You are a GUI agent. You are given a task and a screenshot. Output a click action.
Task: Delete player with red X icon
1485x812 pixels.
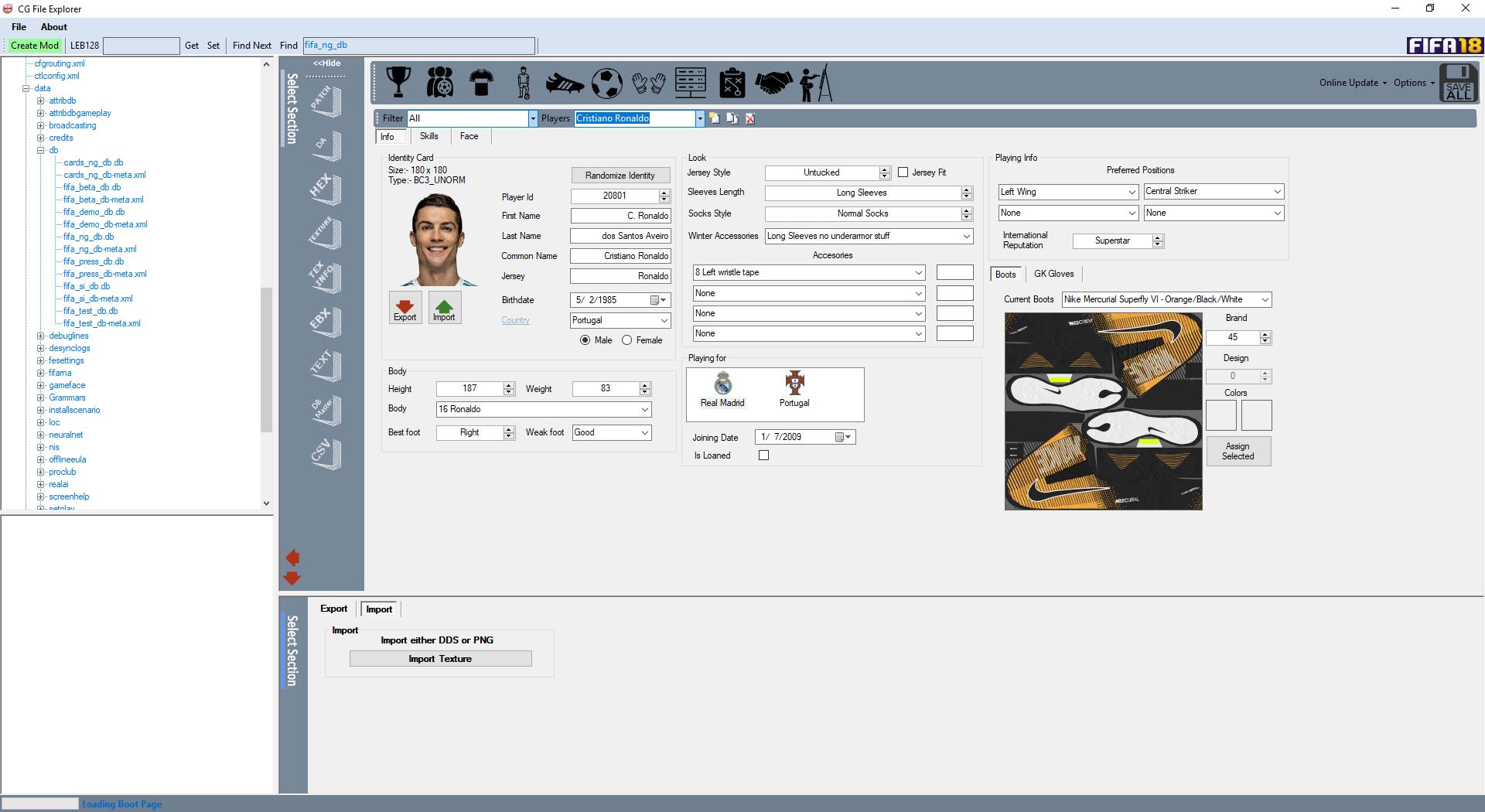749,118
